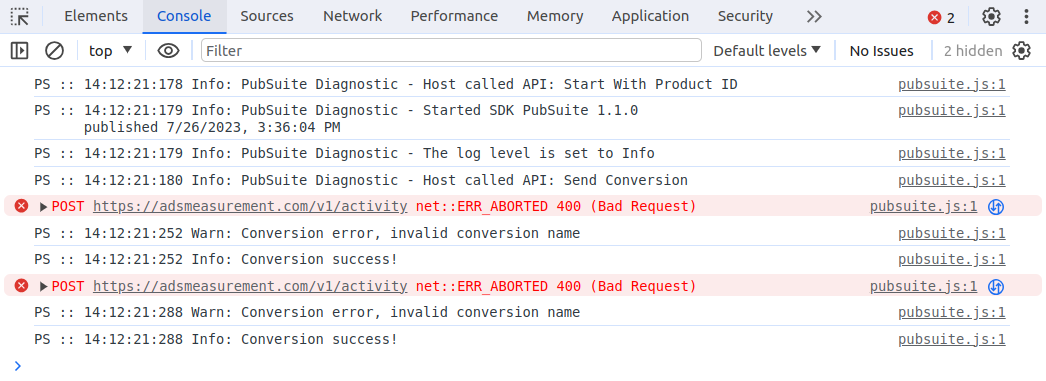The height and width of the screenshot is (381, 1046).
Task: Open the three-dot DevTools menu
Action: [x=1027, y=17]
